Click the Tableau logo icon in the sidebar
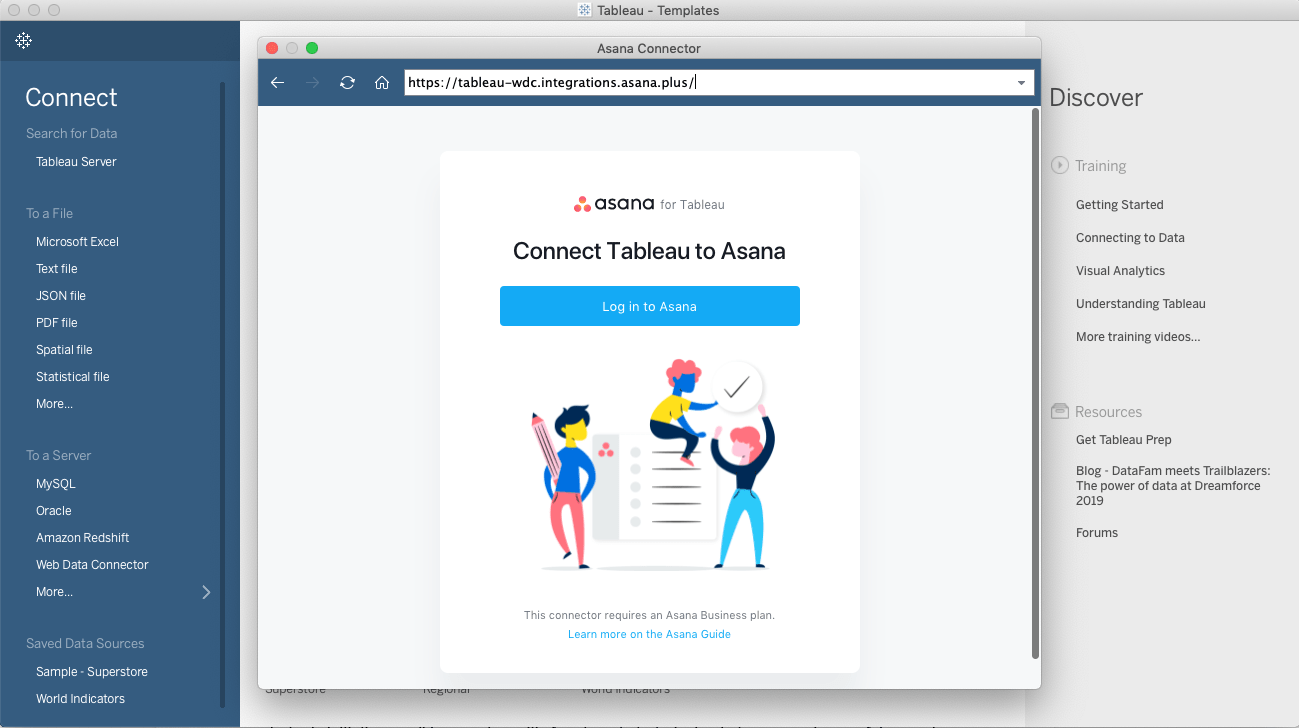This screenshot has height=728, width=1299. pos(24,40)
